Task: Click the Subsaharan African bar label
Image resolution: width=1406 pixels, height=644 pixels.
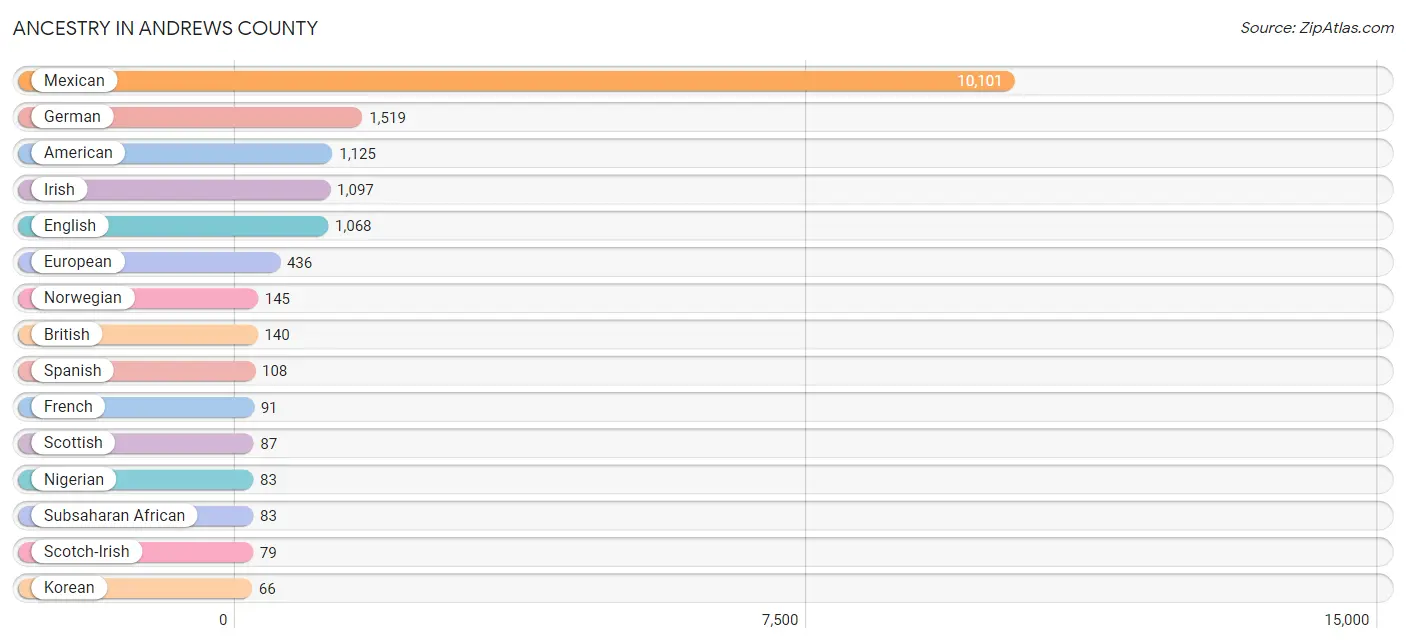Action: (x=115, y=516)
